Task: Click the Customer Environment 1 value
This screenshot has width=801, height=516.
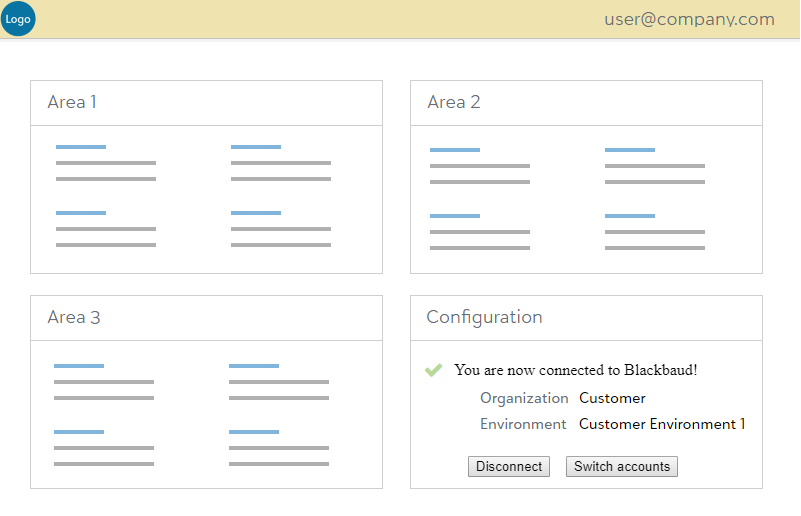Action: pyautogui.click(x=662, y=424)
